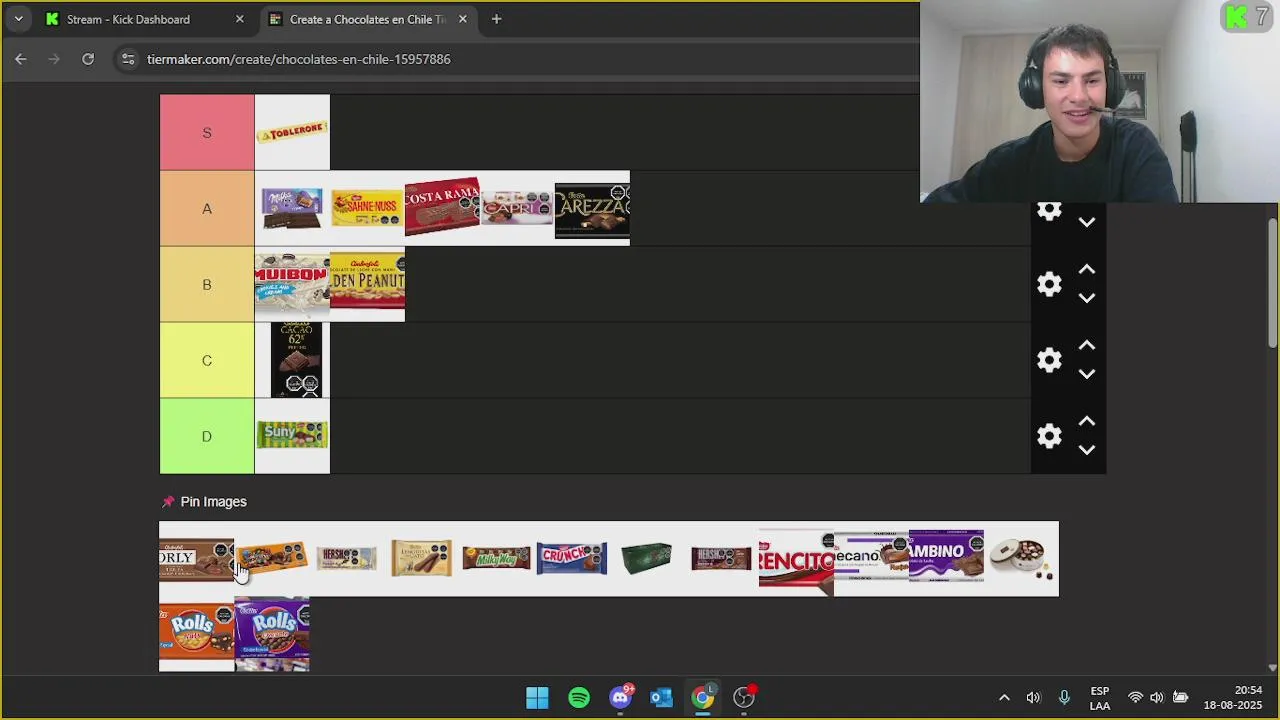Go back in the browser
The width and height of the screenshot is (1280, 720).
click(x=21, y=59)
